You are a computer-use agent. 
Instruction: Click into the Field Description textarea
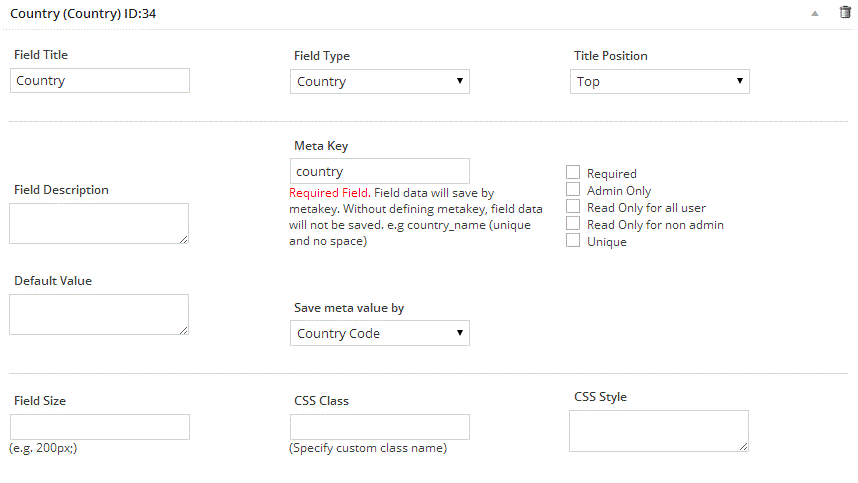point(99,224)
